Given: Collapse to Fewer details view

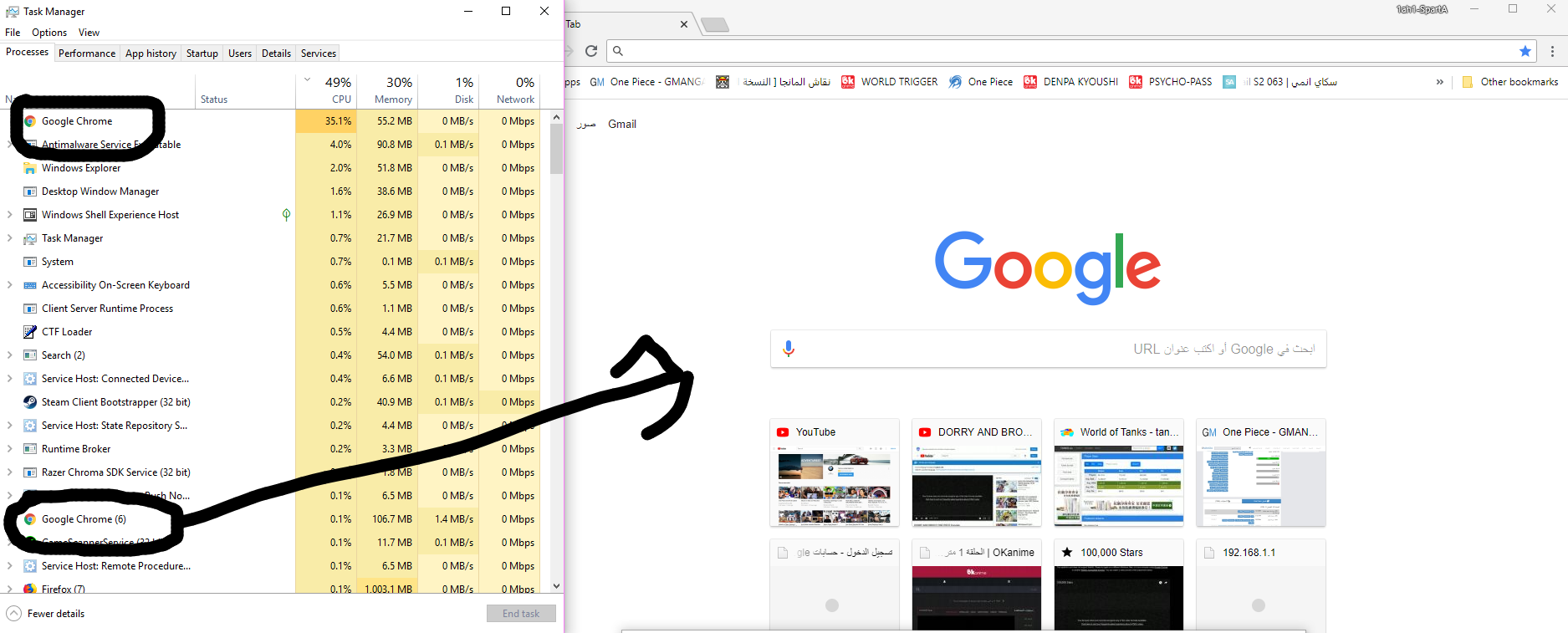Looking at the screenshot, I should point(46,614).
